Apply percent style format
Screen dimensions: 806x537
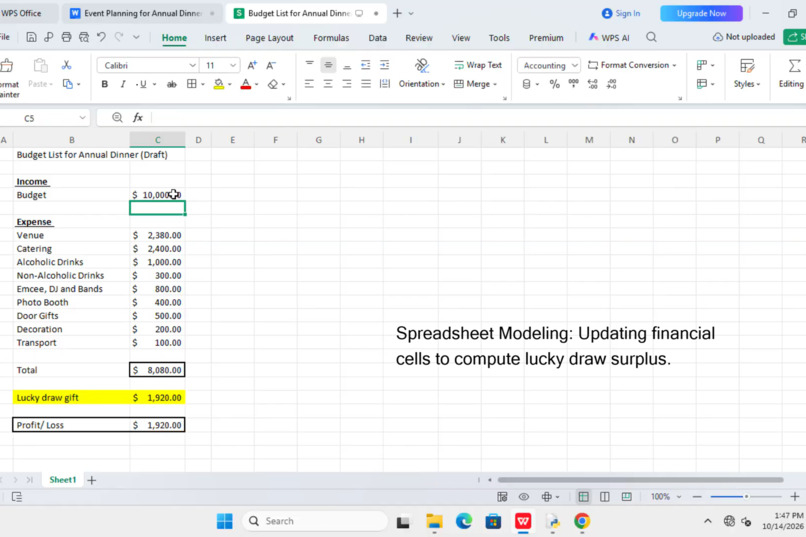pos(554,84)
